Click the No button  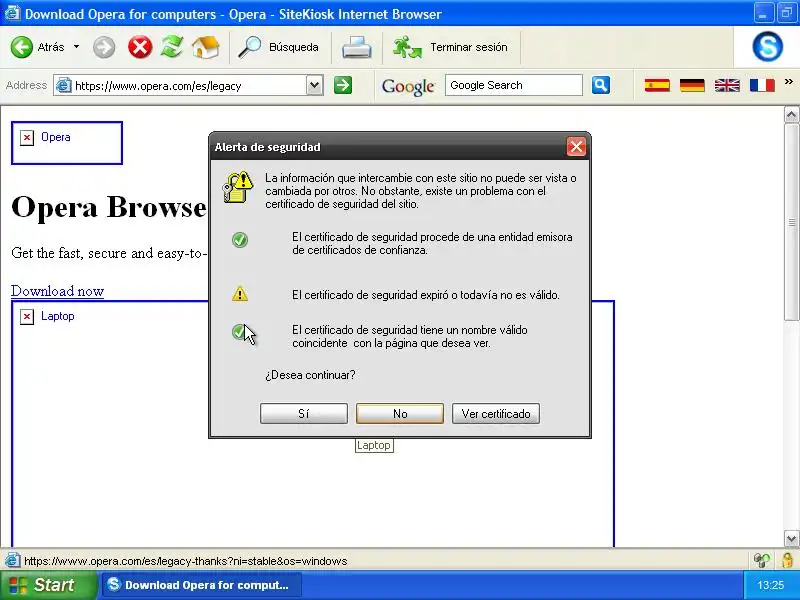click(400, 413)
